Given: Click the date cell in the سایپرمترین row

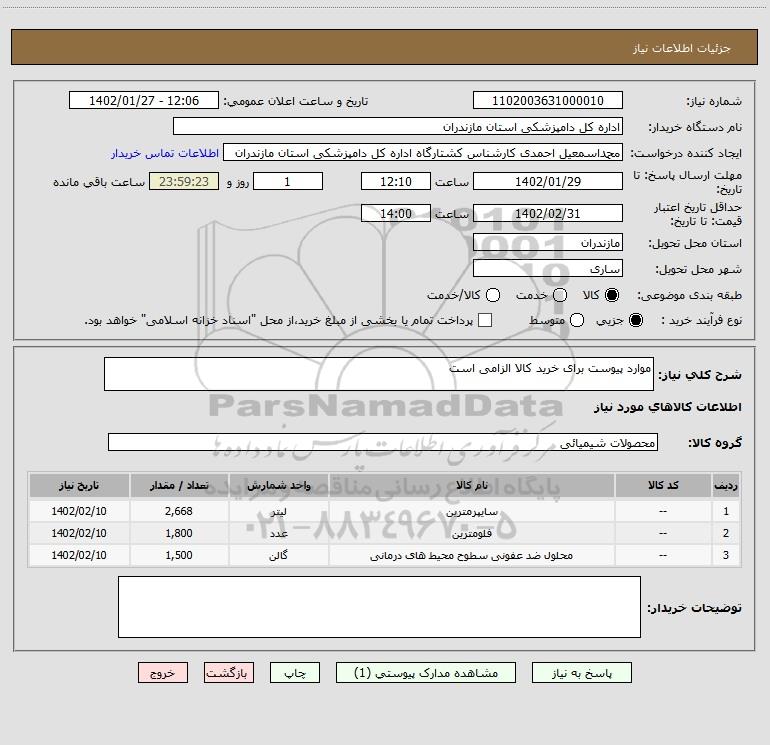Looking at the screenshot, I should 79,511.
